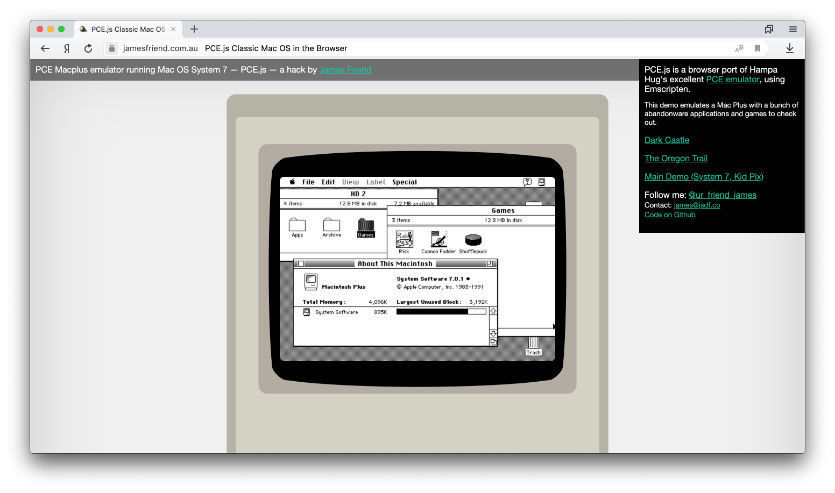Open the Dark Castle demo link
The image size is (835, 493).
(x=666, y=140)
